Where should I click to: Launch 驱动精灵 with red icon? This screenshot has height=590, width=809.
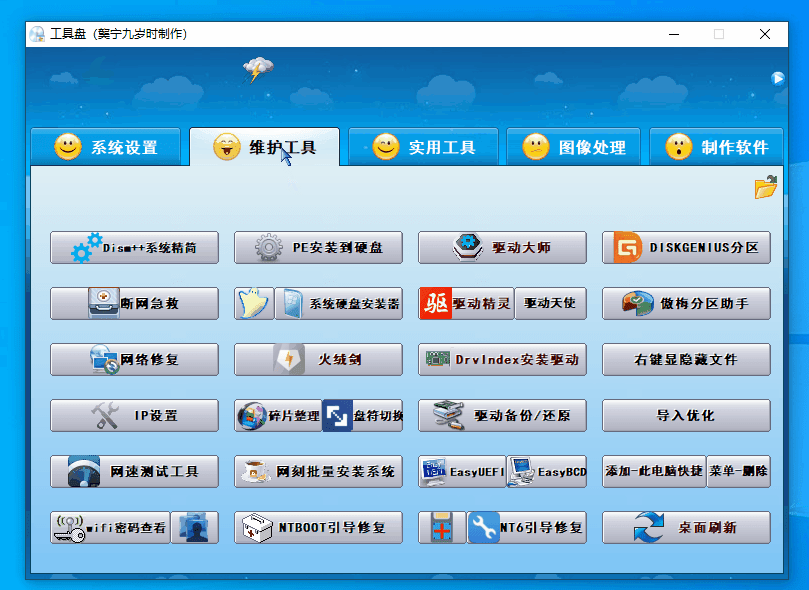(x=466, y=304)
